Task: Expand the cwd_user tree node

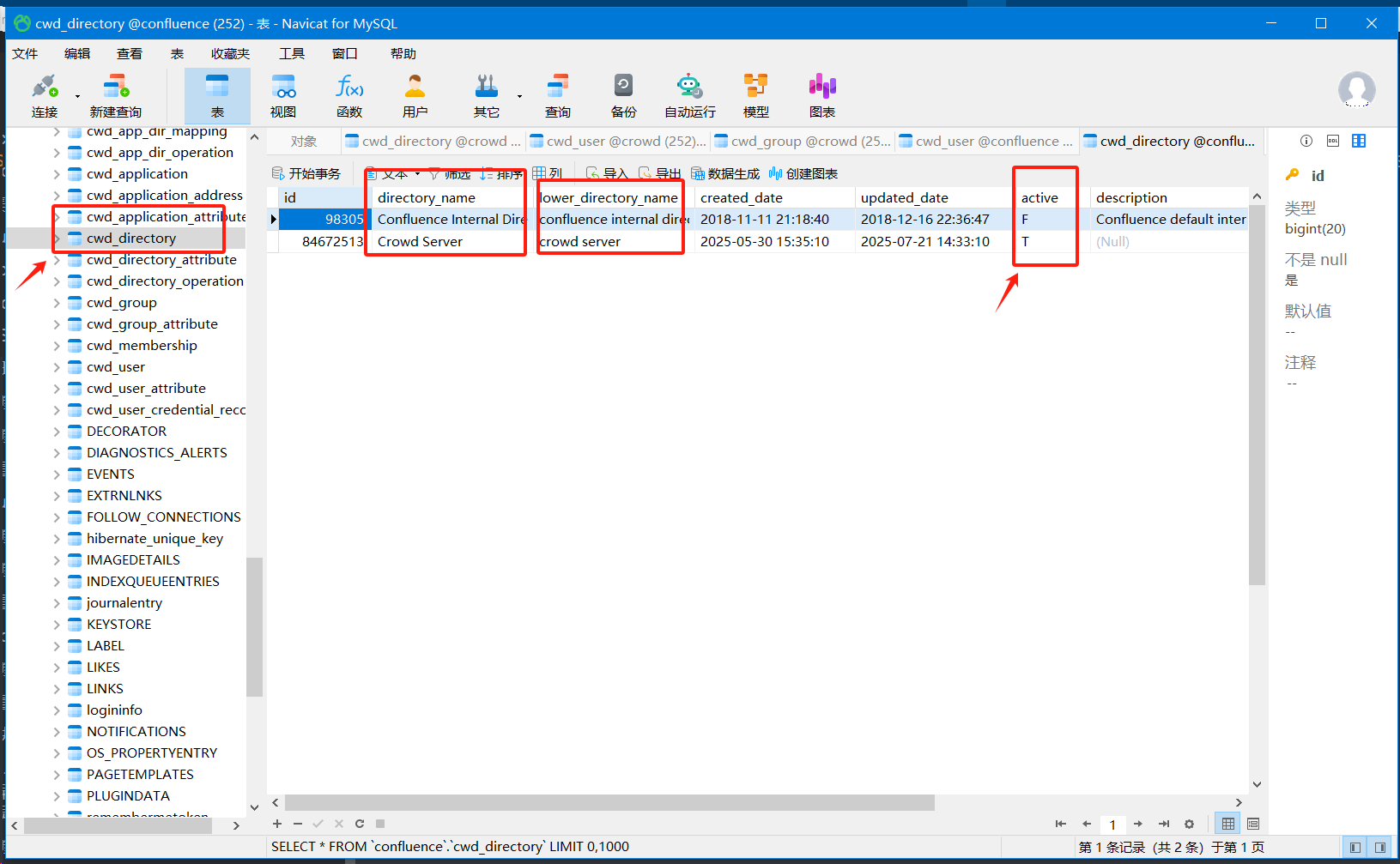Action: (57, 367)
